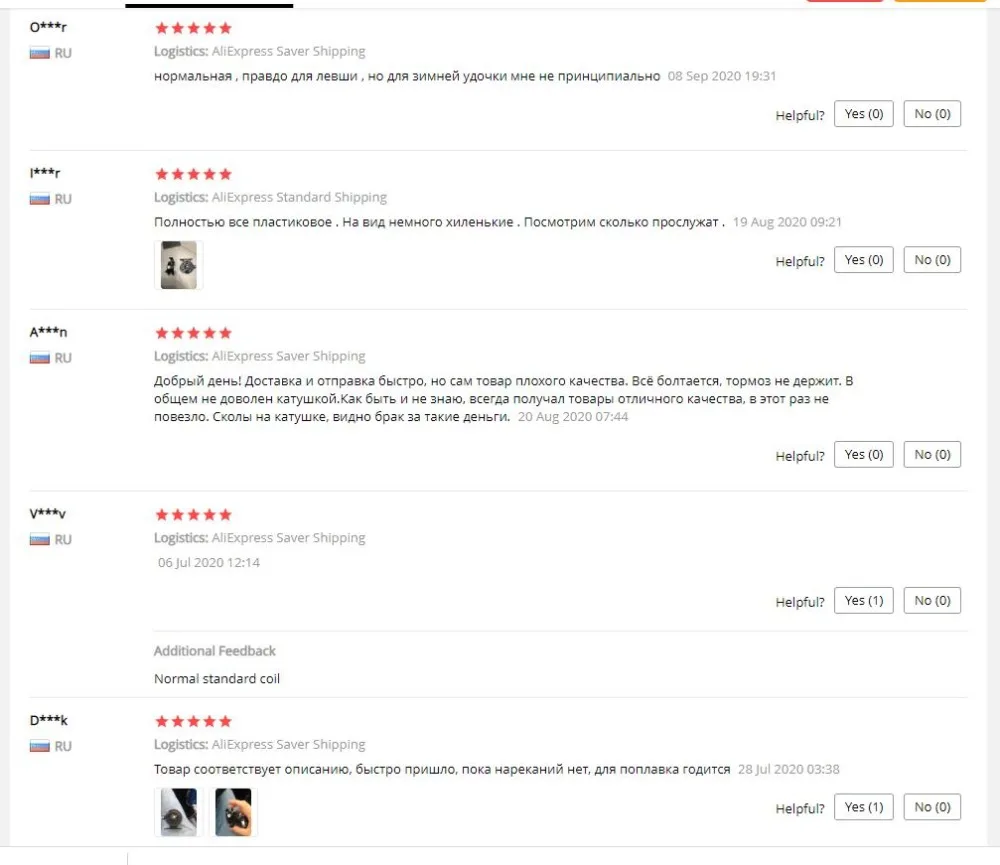Image resolution: width=1000 pixels, height=865 pixels.
Task: Mark O***r's review helpful with Yes
Action: click(864, 114)
